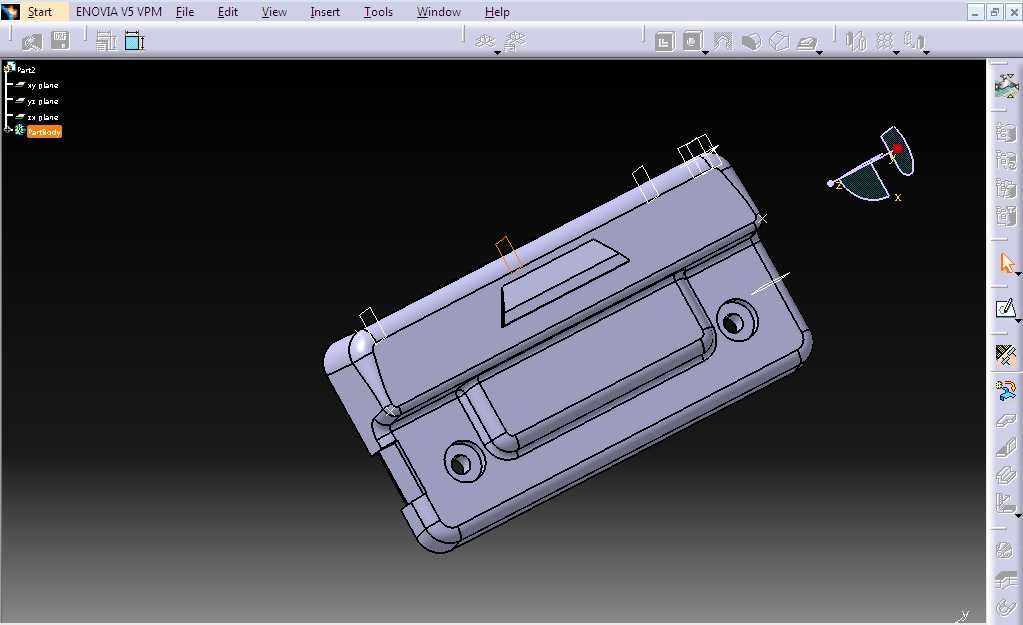Open the Tools menu
1023x625 pixels.
pos(378,12)
